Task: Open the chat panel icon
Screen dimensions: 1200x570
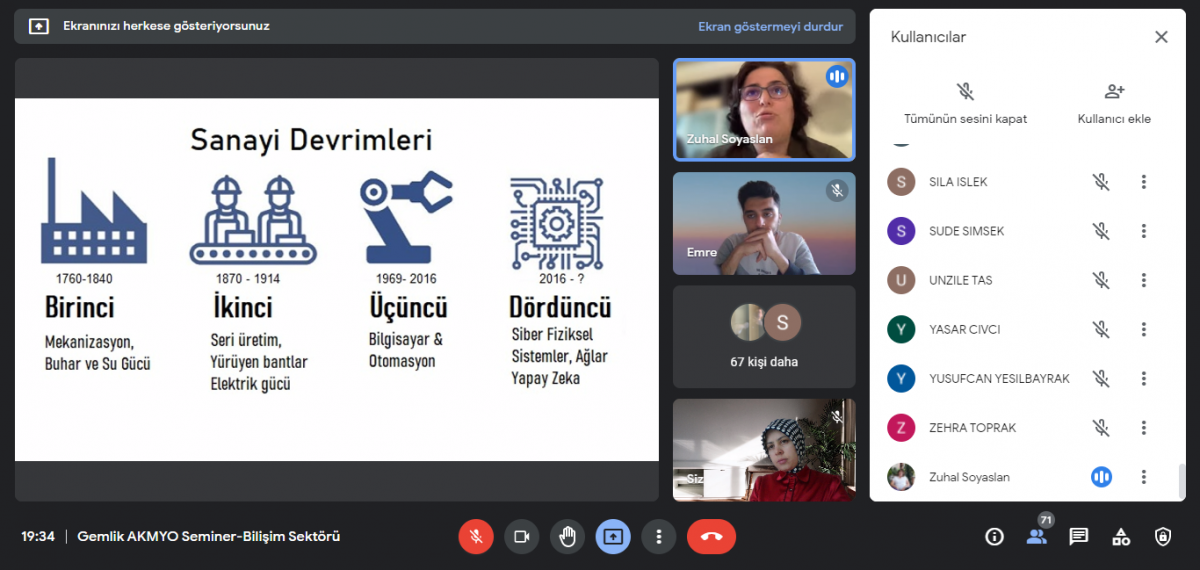Action: click(1079, 537)
